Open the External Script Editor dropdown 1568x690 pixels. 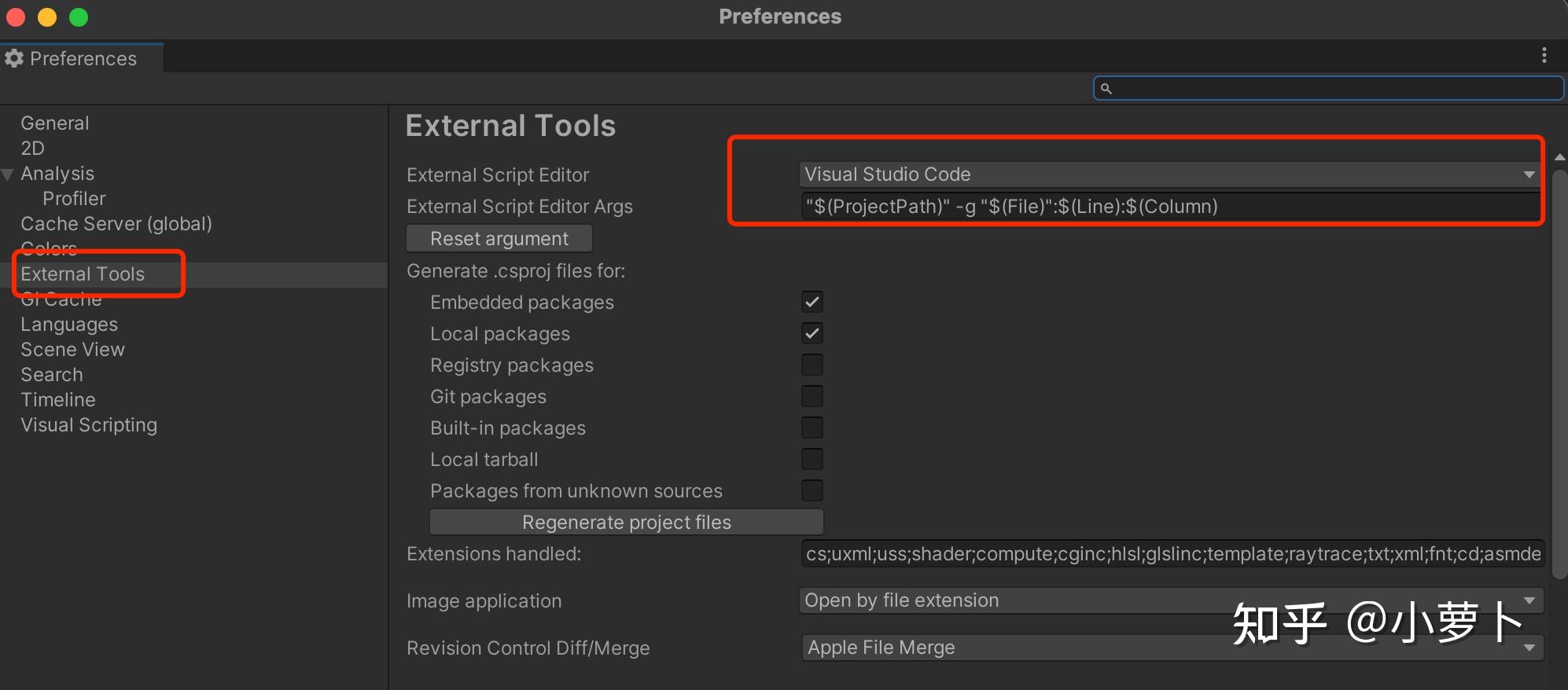coord(1169,174)
